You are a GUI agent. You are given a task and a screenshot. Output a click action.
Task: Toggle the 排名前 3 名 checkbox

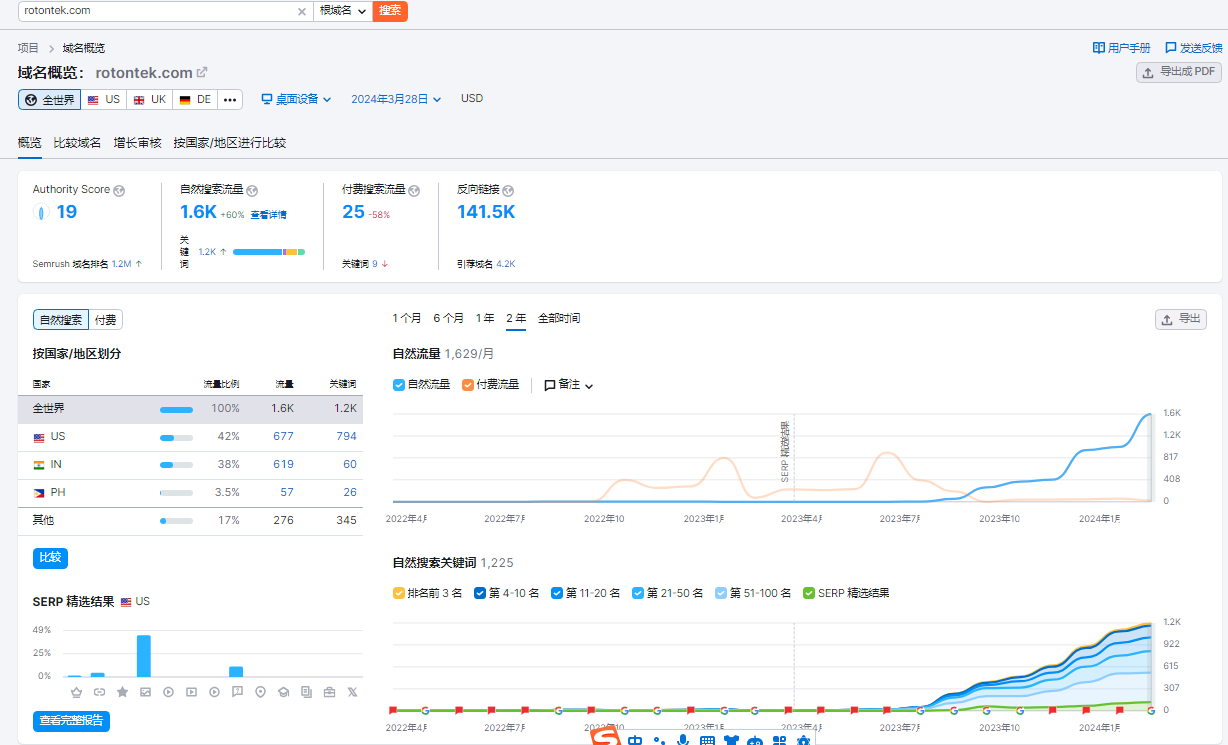(x=399, y=593)
